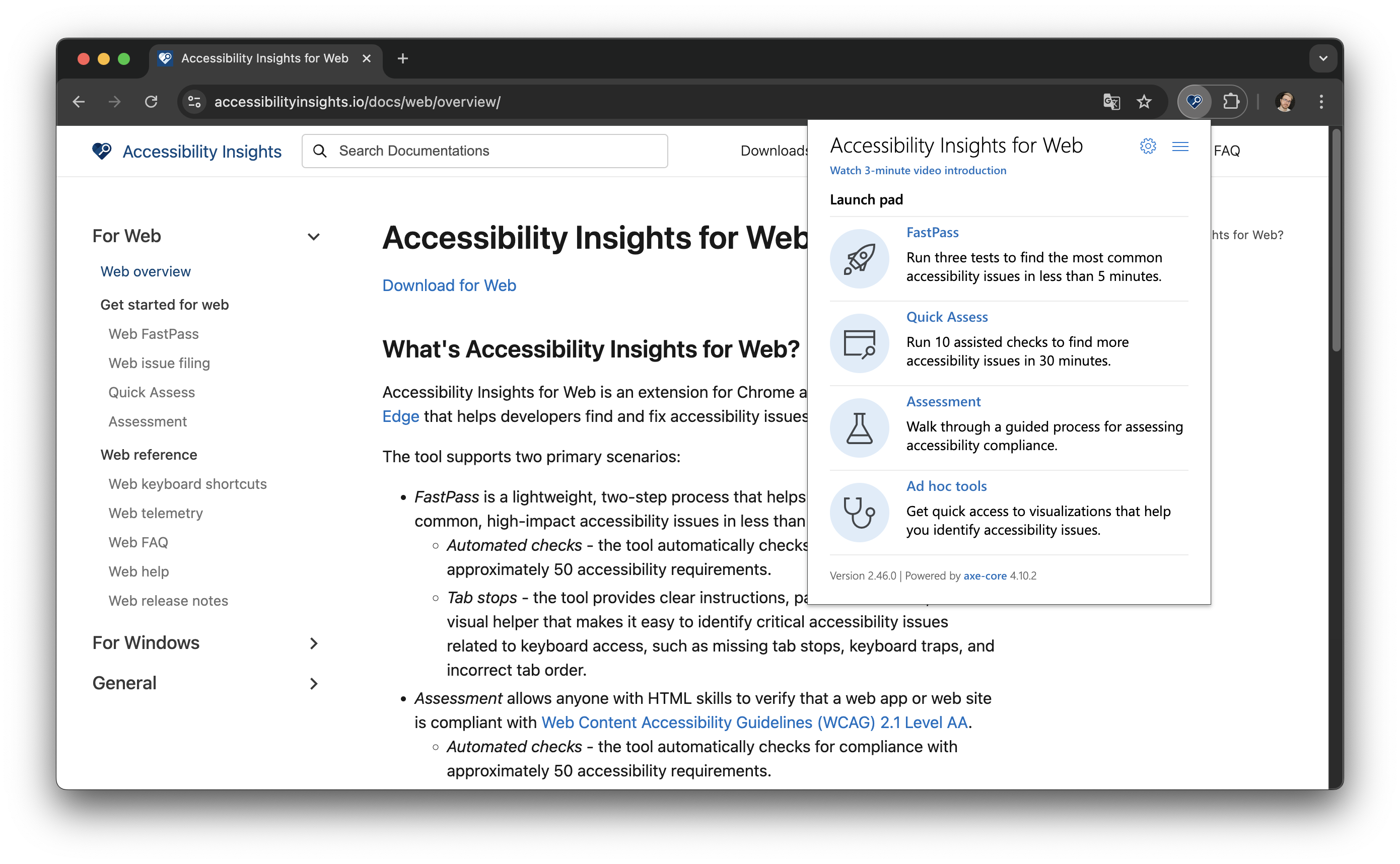Open FAQ in top navigation
Screen dimensions: 1400x864
pos(1226,151)
